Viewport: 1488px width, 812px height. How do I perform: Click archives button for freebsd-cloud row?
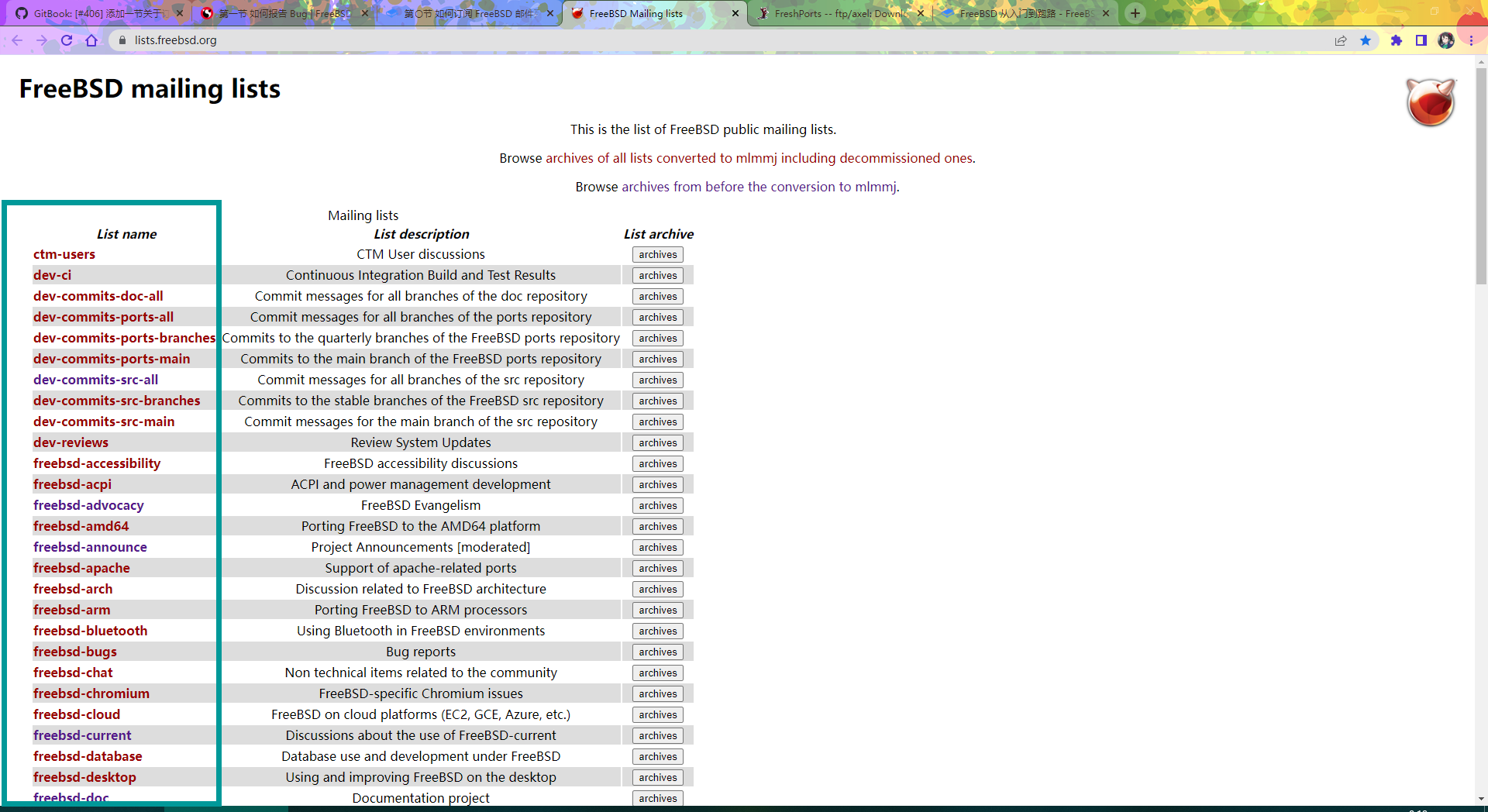658,714
